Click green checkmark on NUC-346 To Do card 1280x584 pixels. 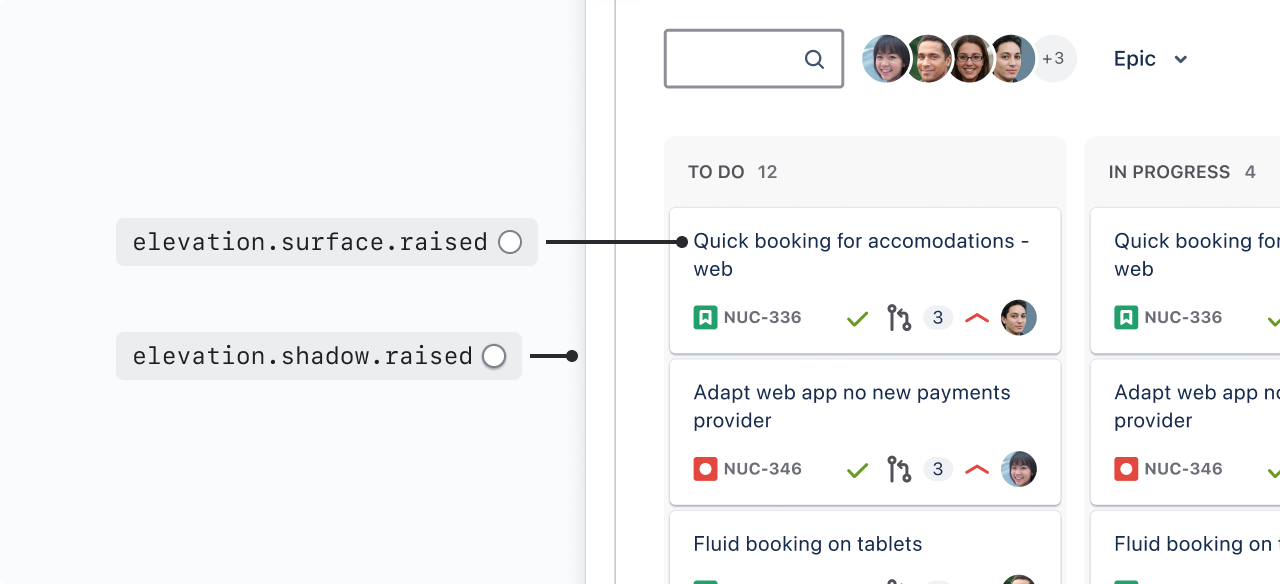pos(857,470)
